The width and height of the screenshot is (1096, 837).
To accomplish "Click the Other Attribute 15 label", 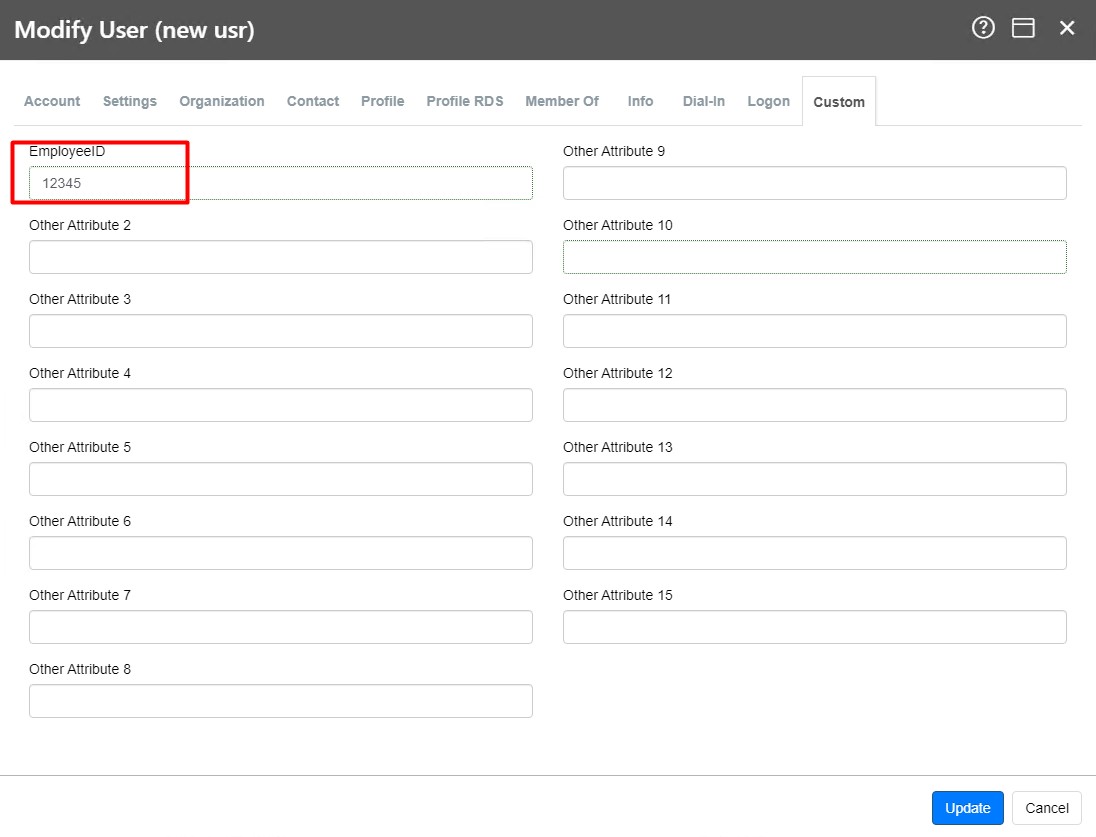I will pos(618,595).
